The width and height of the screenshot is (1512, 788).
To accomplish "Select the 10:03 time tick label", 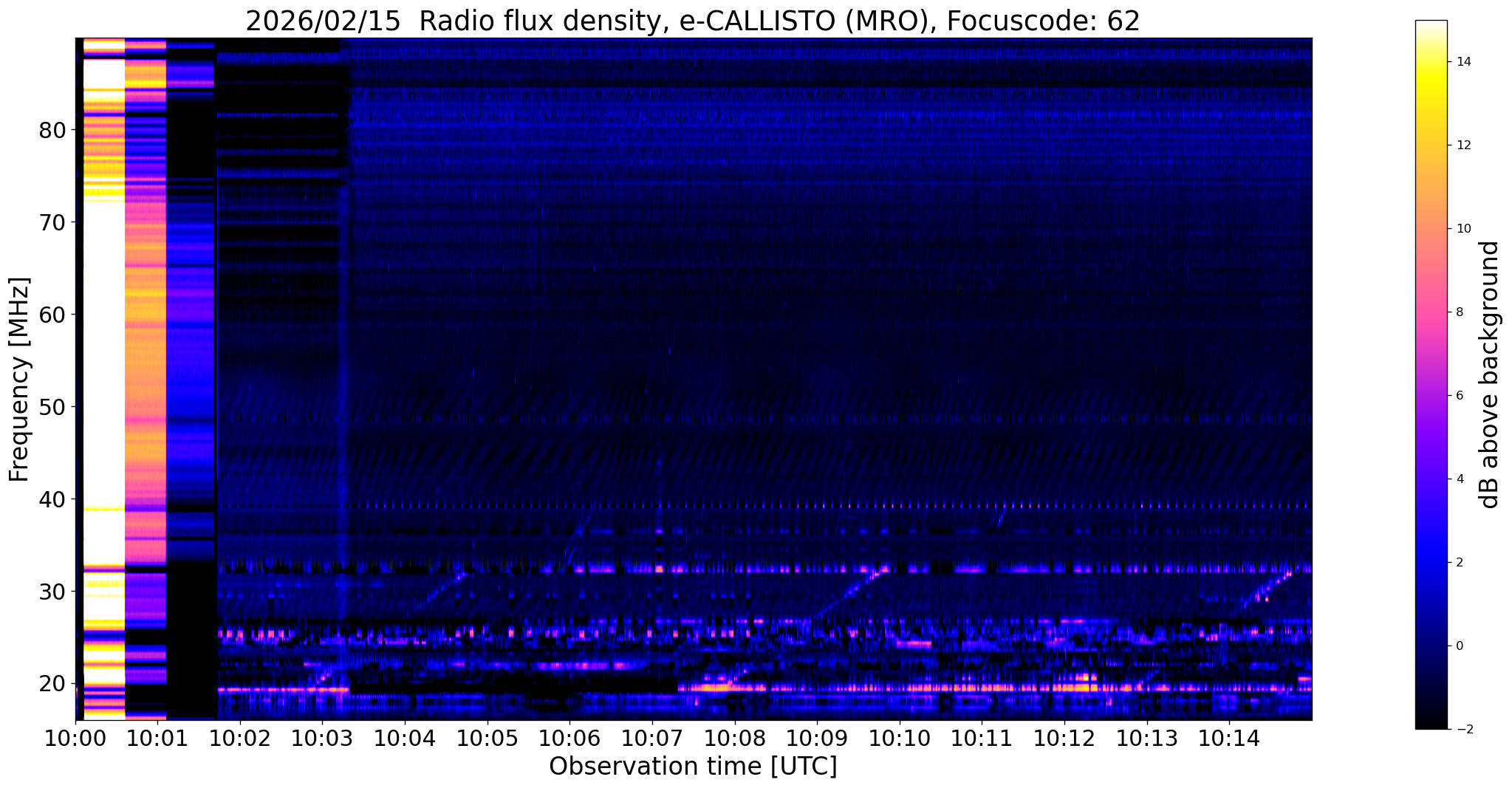I will tap(322, 739).
